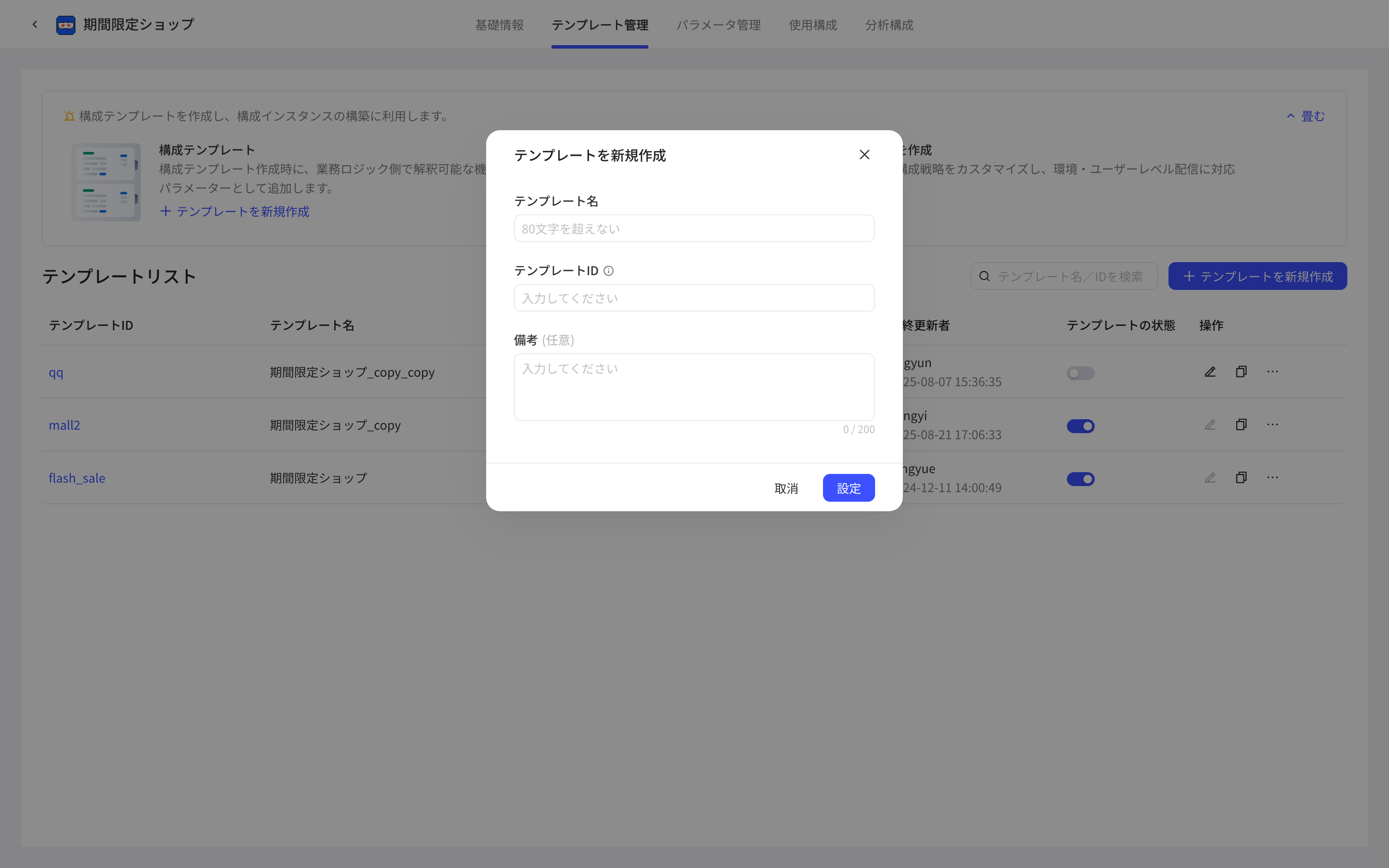Viewport: 1389px width, 868px height.
Task: Click the 期間限定ショップ_copy_copy name cell
Action: click(352, 372)
